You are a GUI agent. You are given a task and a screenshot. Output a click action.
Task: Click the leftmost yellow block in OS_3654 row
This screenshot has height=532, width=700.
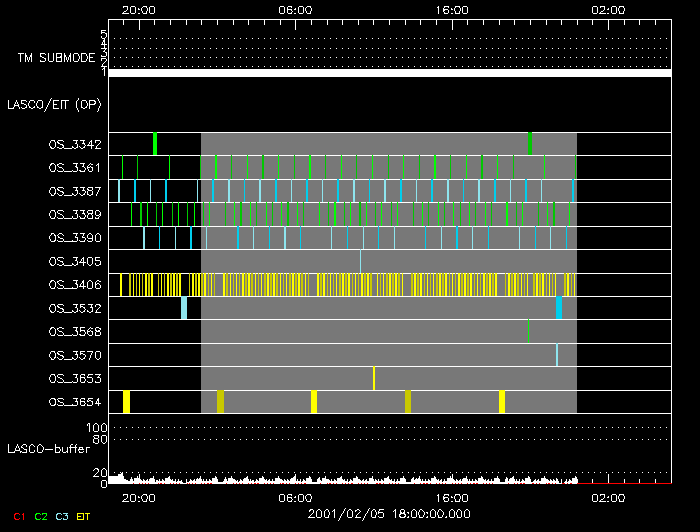pyautogui.click(x=126, y=402)
